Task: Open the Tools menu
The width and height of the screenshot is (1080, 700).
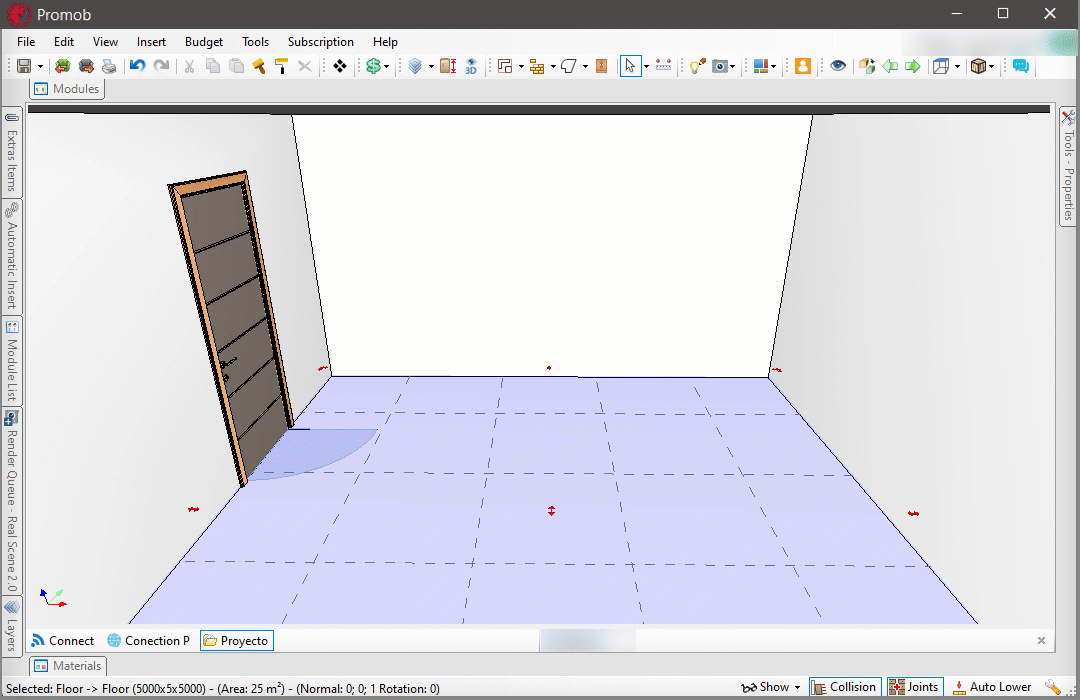Action: pos(256,42)
